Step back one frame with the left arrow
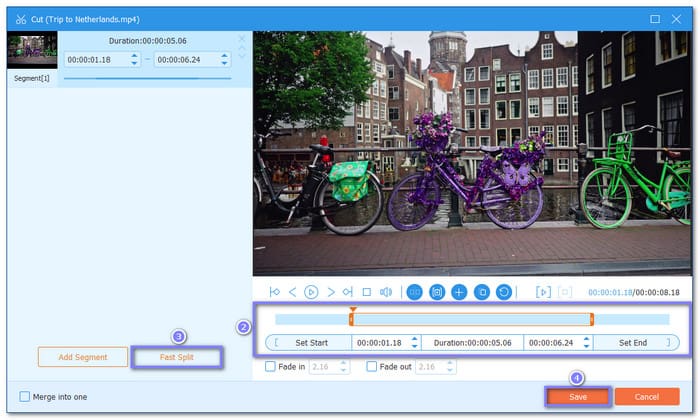 click(292, 292)
